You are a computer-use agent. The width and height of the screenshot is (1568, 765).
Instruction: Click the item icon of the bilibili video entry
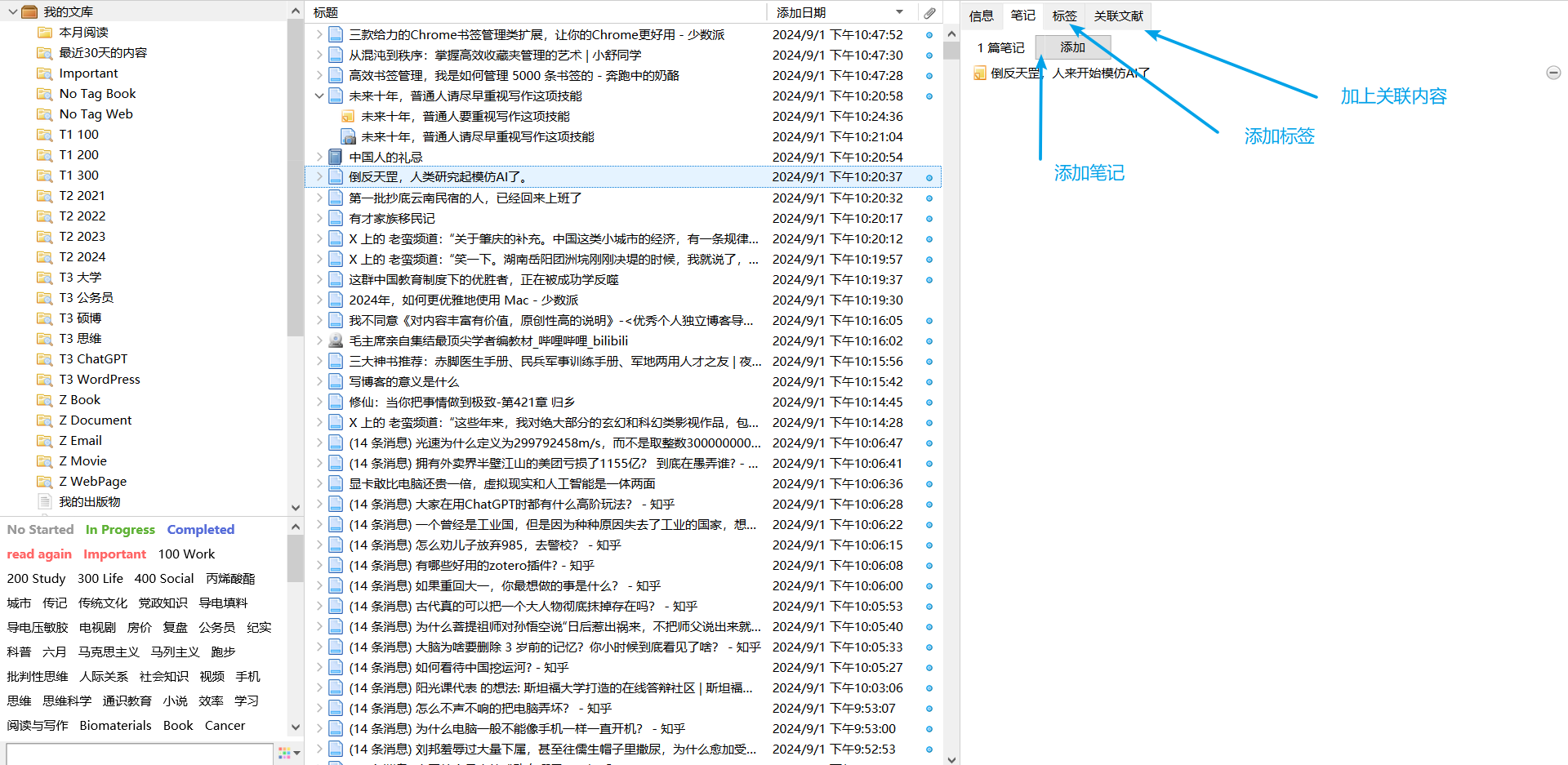tap(335, 340)
